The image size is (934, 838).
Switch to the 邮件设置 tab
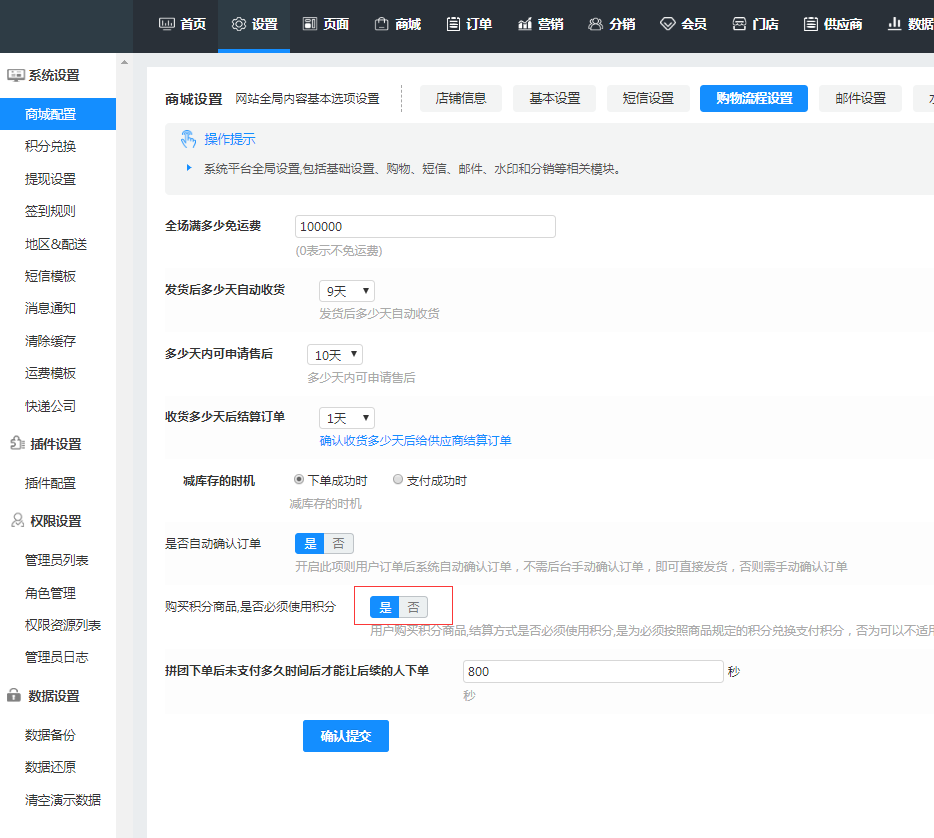(860, 98)
